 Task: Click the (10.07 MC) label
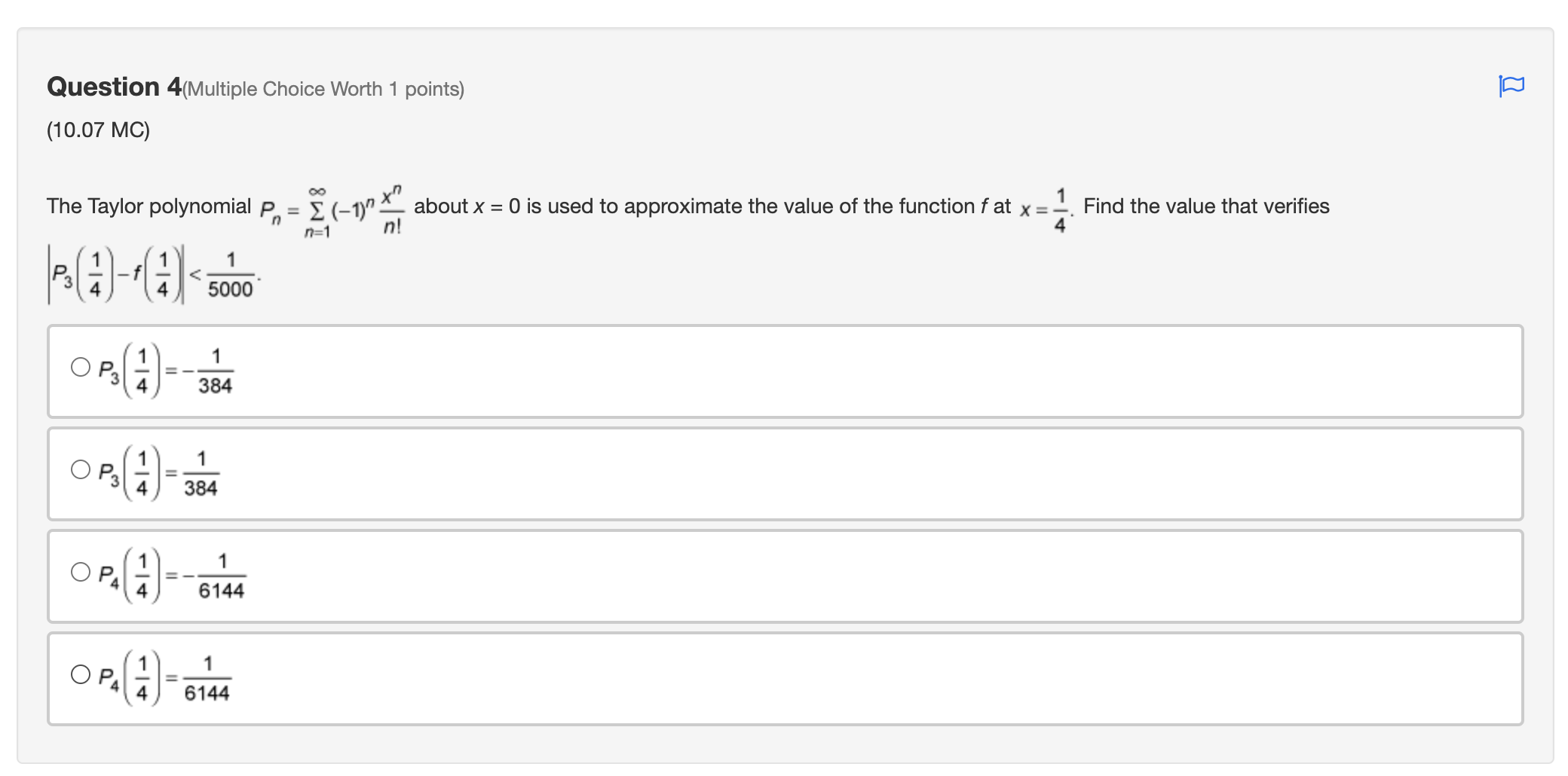pos(97,130)
